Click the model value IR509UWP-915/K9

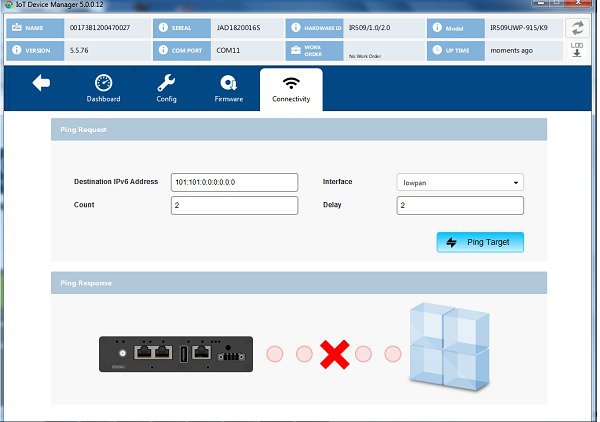(519, 28)
